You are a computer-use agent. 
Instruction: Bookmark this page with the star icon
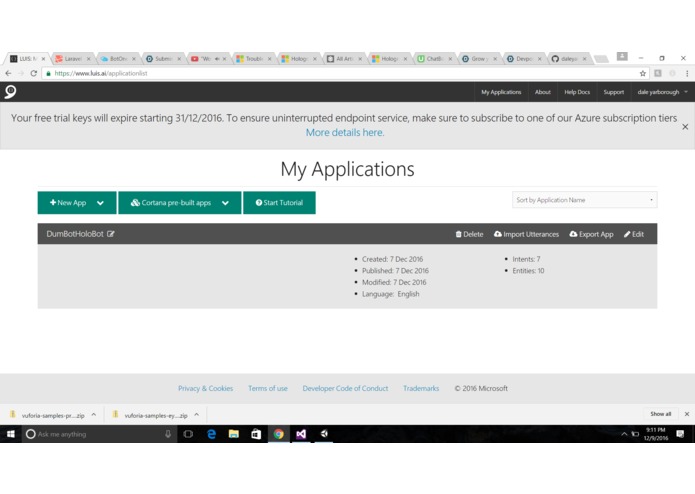[x=643, y=74]
